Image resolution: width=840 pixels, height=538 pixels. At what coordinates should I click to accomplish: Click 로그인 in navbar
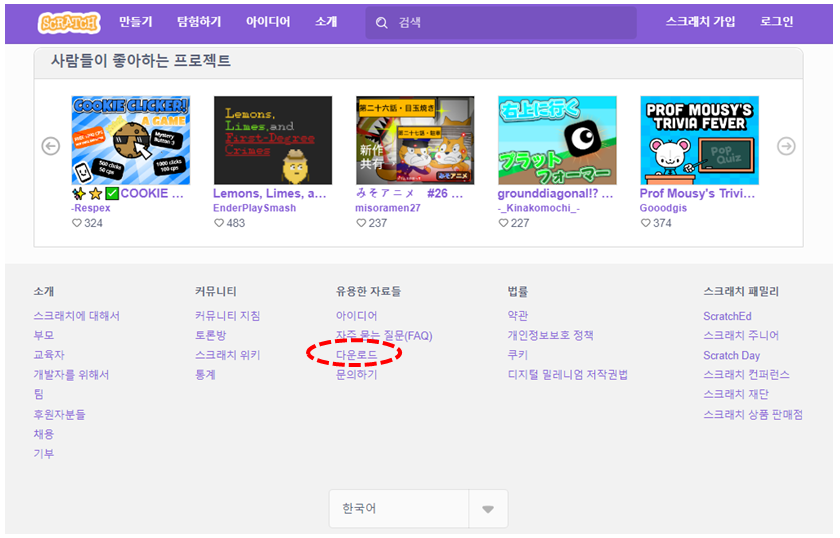point(777,22)
